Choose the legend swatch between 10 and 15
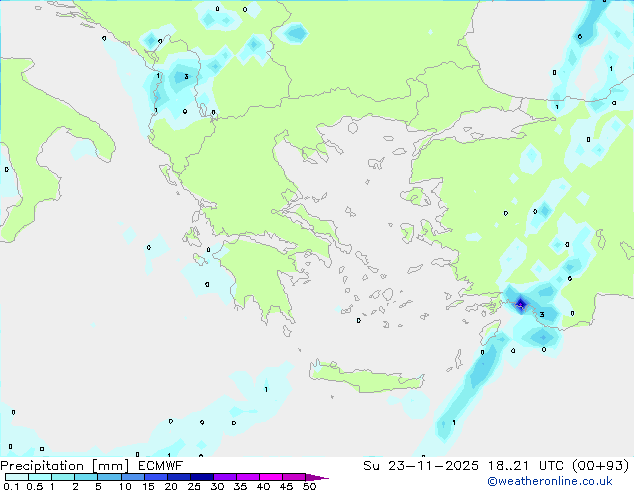Image resolution: width=634 pixels, height=490 pixels. click(135, 478)
